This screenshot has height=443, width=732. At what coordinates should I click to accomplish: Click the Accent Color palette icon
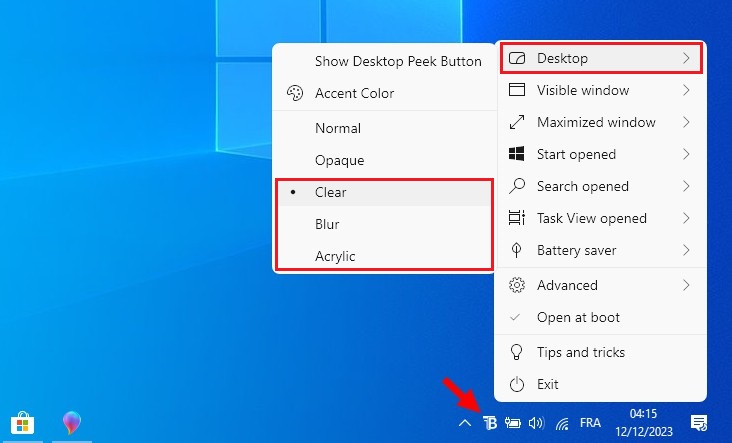(x=295, y=93)
